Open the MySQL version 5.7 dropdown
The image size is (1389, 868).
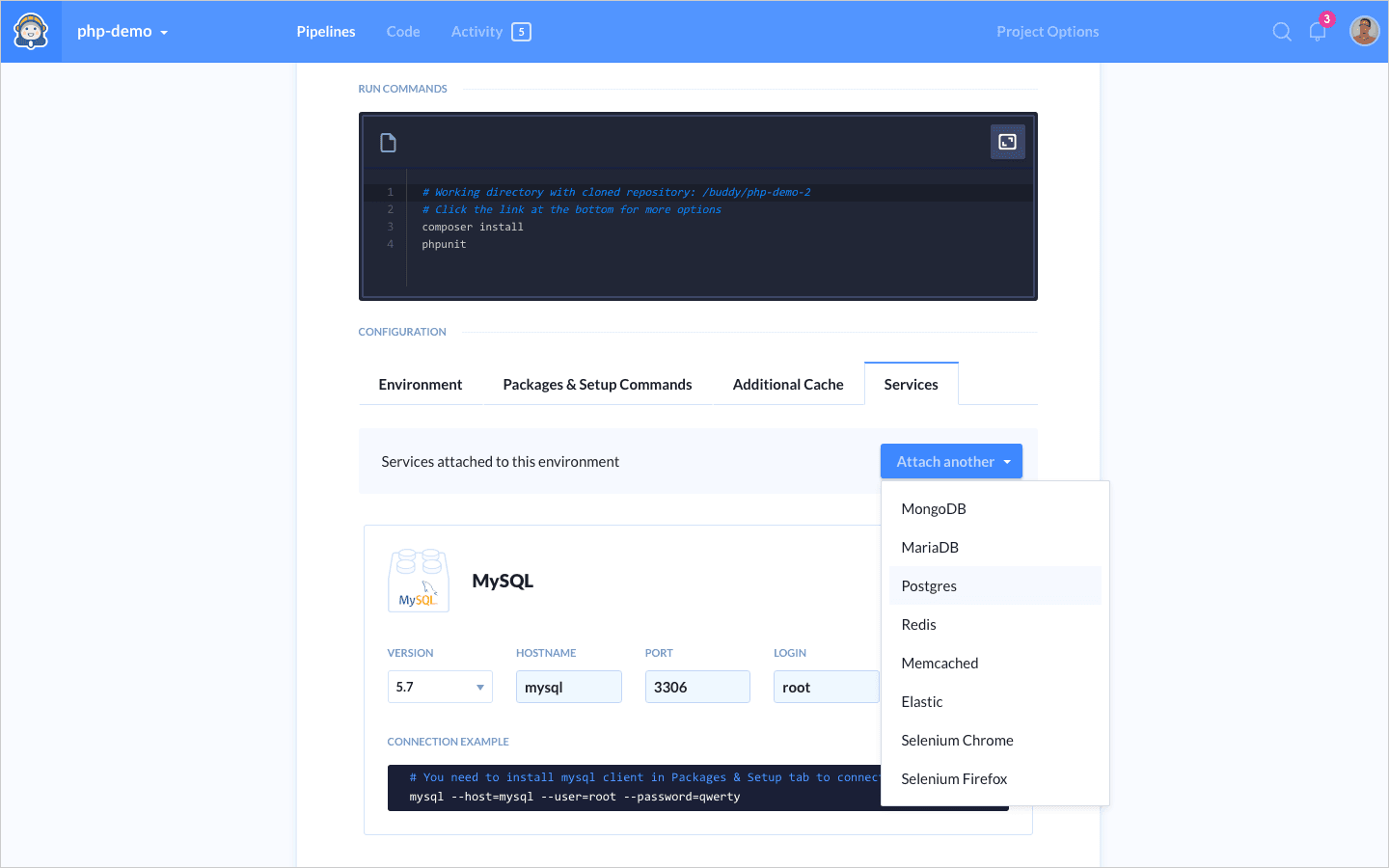click(440, 687)
